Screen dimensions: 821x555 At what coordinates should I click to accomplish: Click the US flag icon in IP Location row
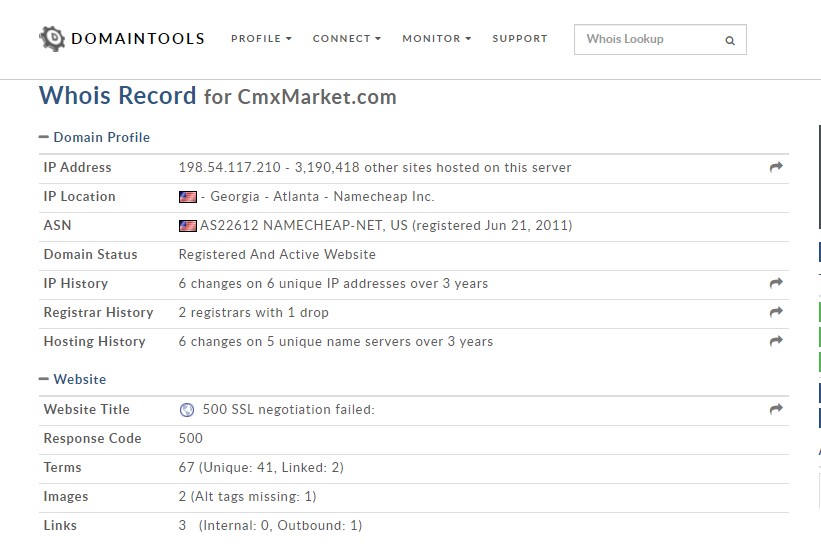tap(187, 197)
